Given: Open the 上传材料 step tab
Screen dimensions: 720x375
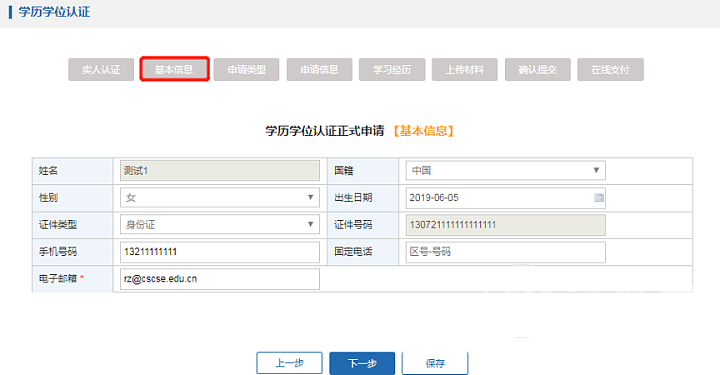Looking at the screenshot, I should (x=465, y=69).
